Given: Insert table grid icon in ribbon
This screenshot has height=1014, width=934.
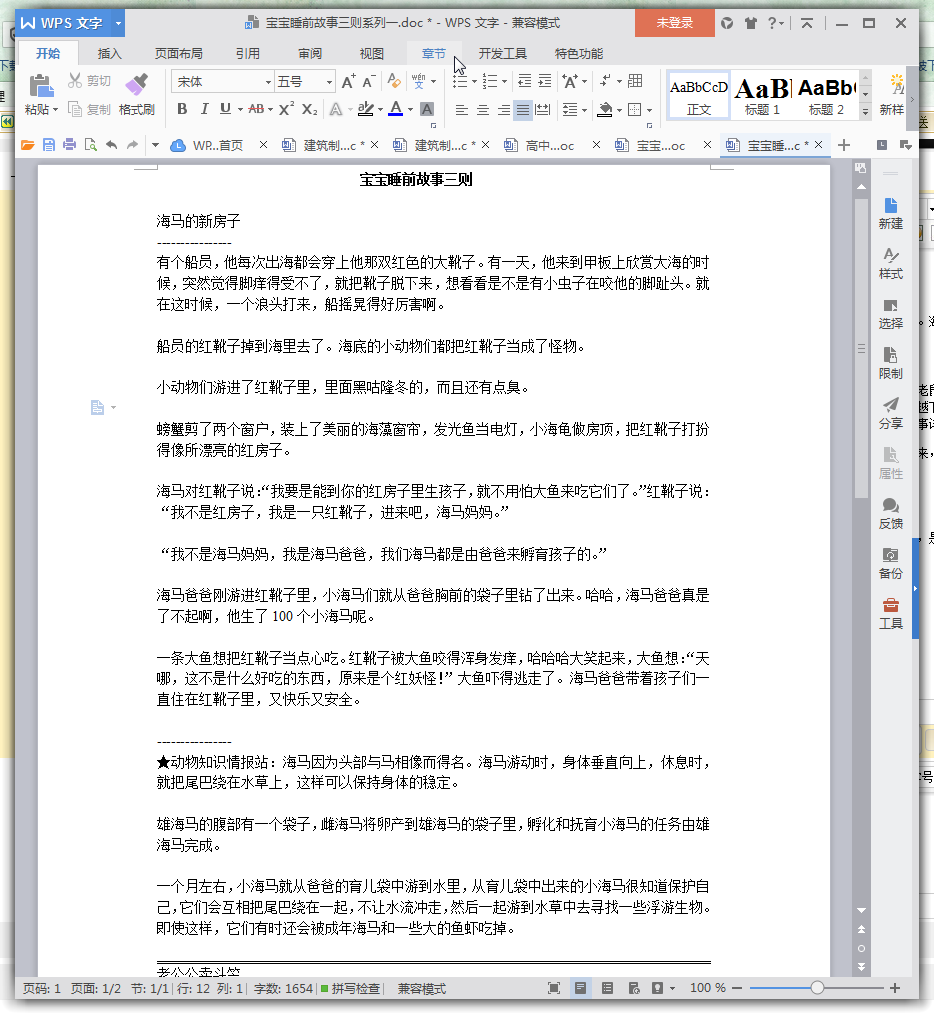Looking at the screenshot, I should (x=635, y=81).
